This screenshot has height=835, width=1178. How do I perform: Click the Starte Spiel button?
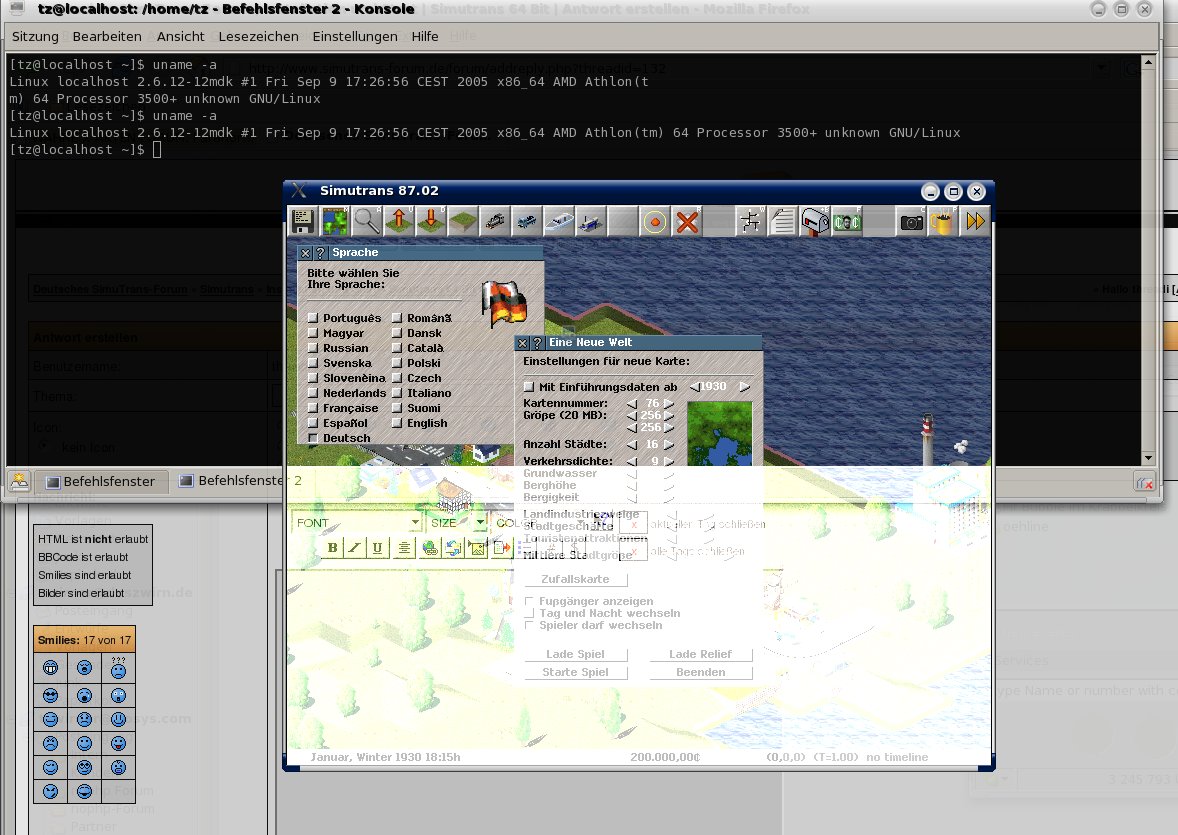[574, 672]
